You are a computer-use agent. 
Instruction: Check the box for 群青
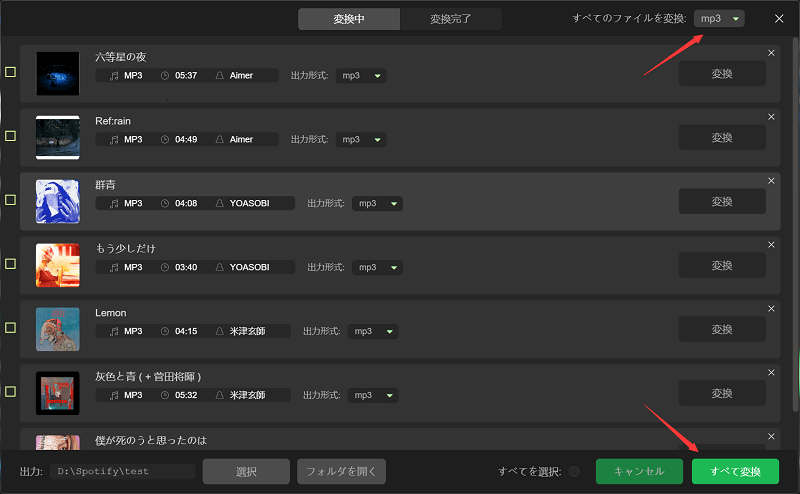10,200
